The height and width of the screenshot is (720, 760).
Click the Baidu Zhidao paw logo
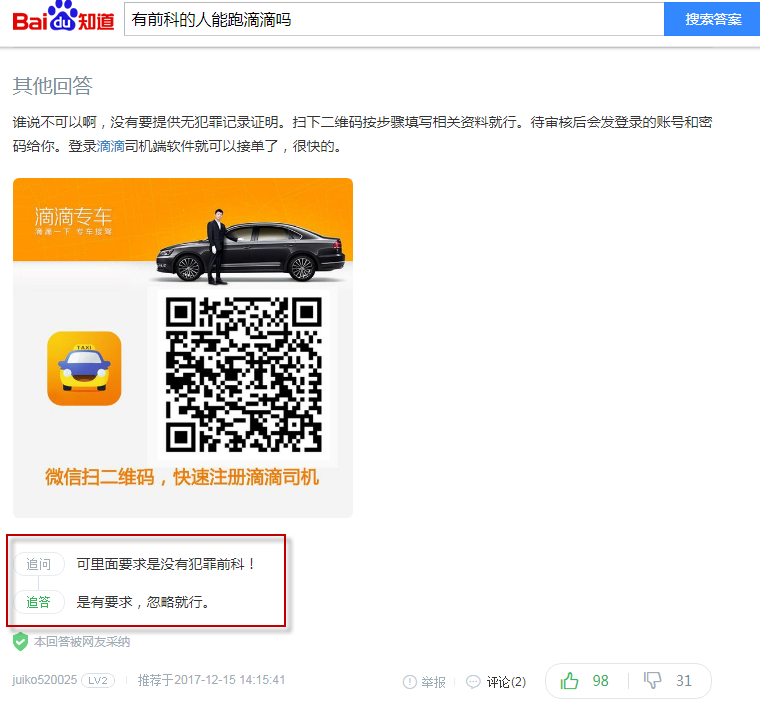coord(63,20)
